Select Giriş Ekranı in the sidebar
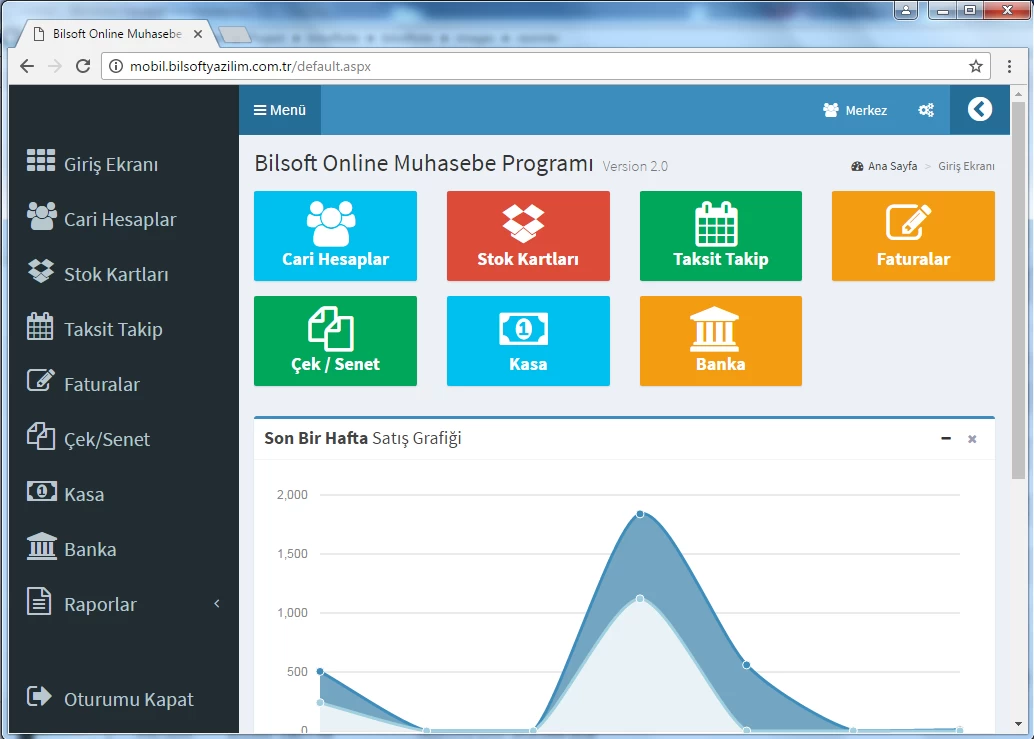Screen dimensions: 1034x739 coord(110,164)
